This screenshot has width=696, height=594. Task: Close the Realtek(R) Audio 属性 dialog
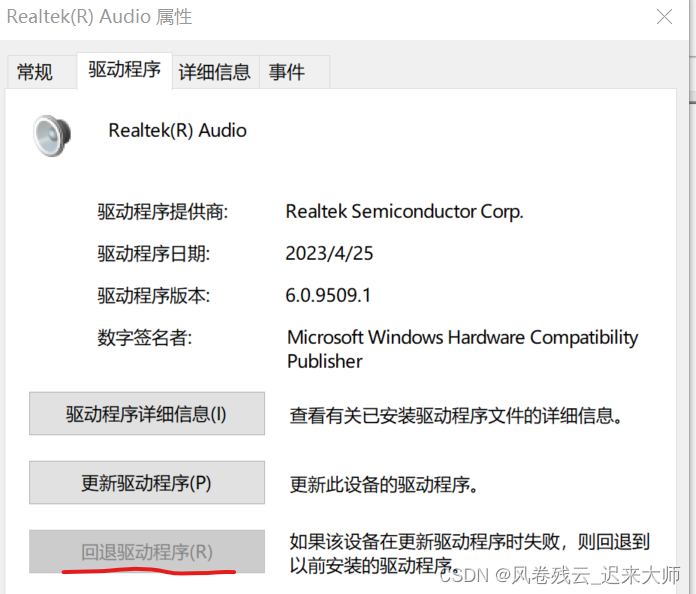point(664,17)
